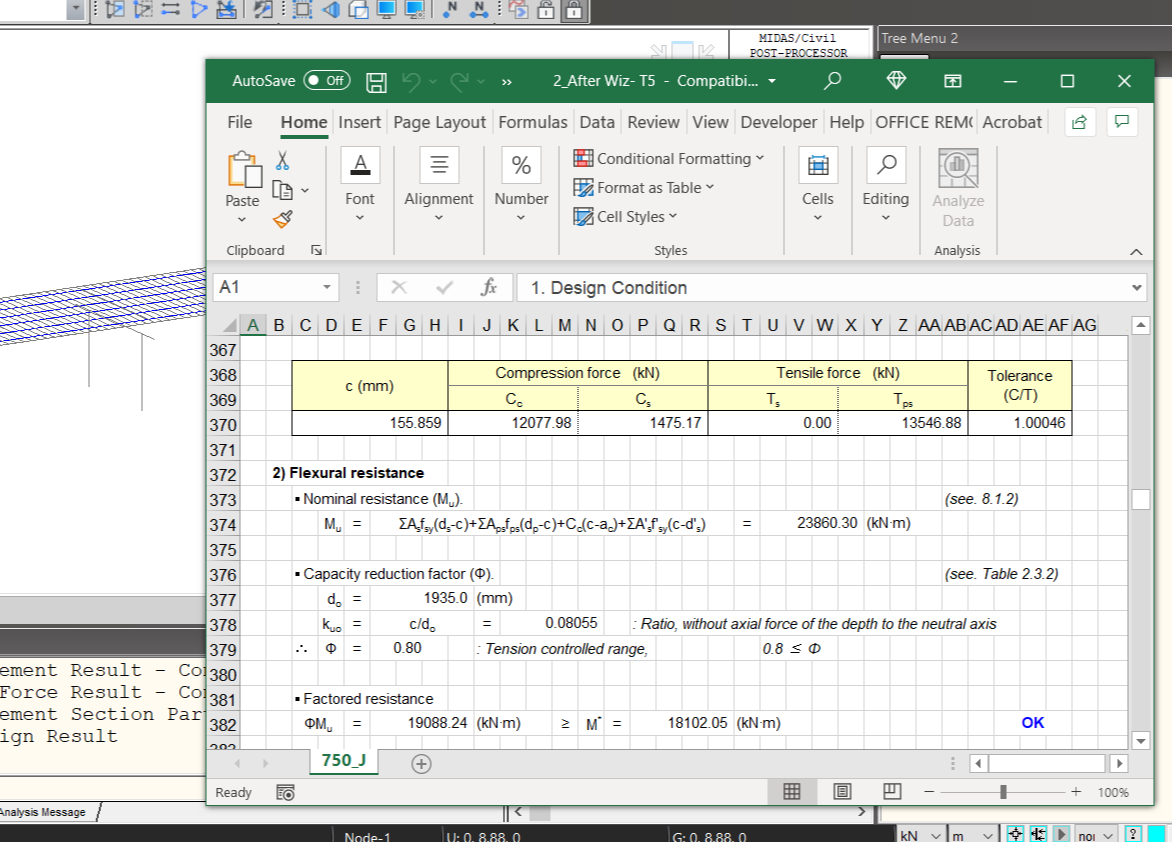Select column A header

253,325
